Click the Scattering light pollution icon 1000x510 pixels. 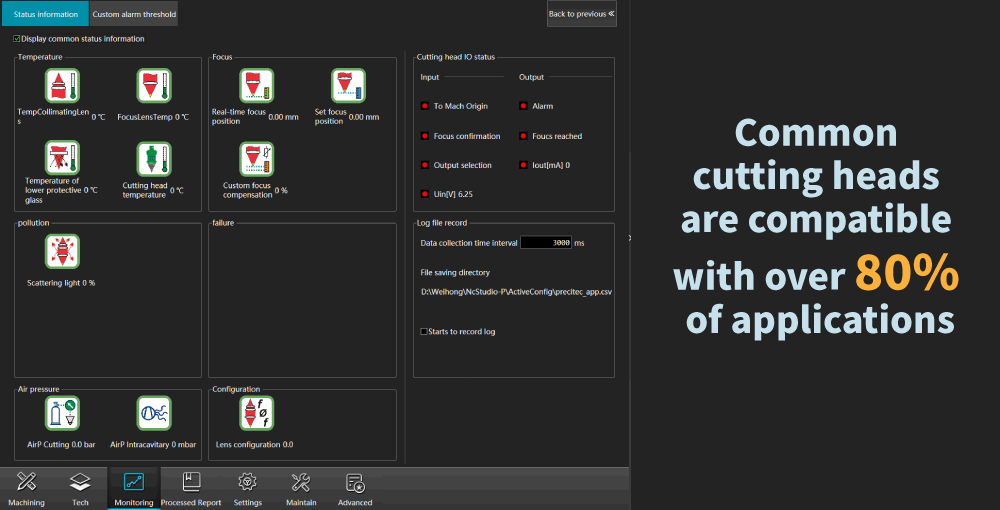pyautogui.click(x=62, y=251)
